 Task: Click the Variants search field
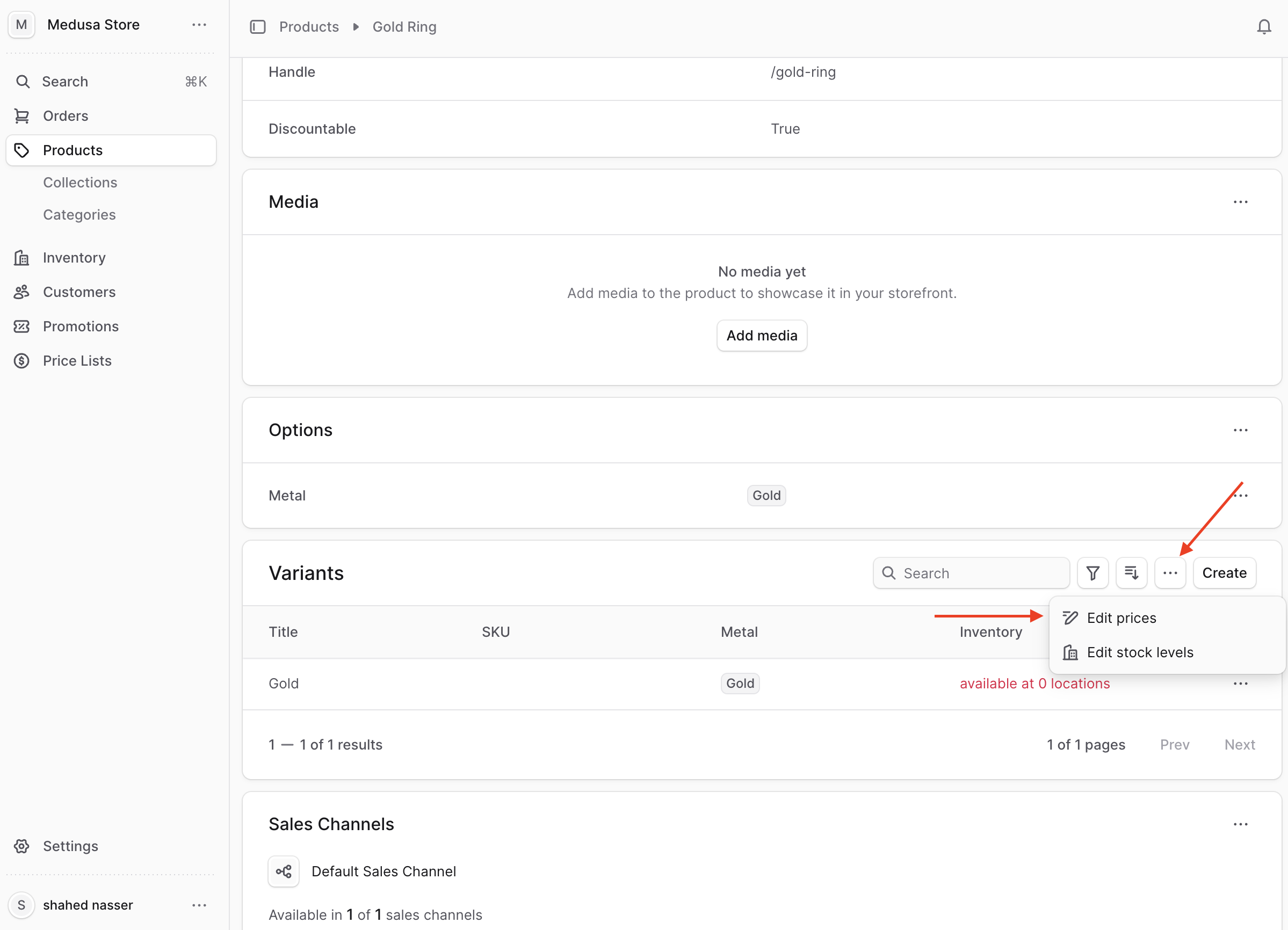pos(971,573)
